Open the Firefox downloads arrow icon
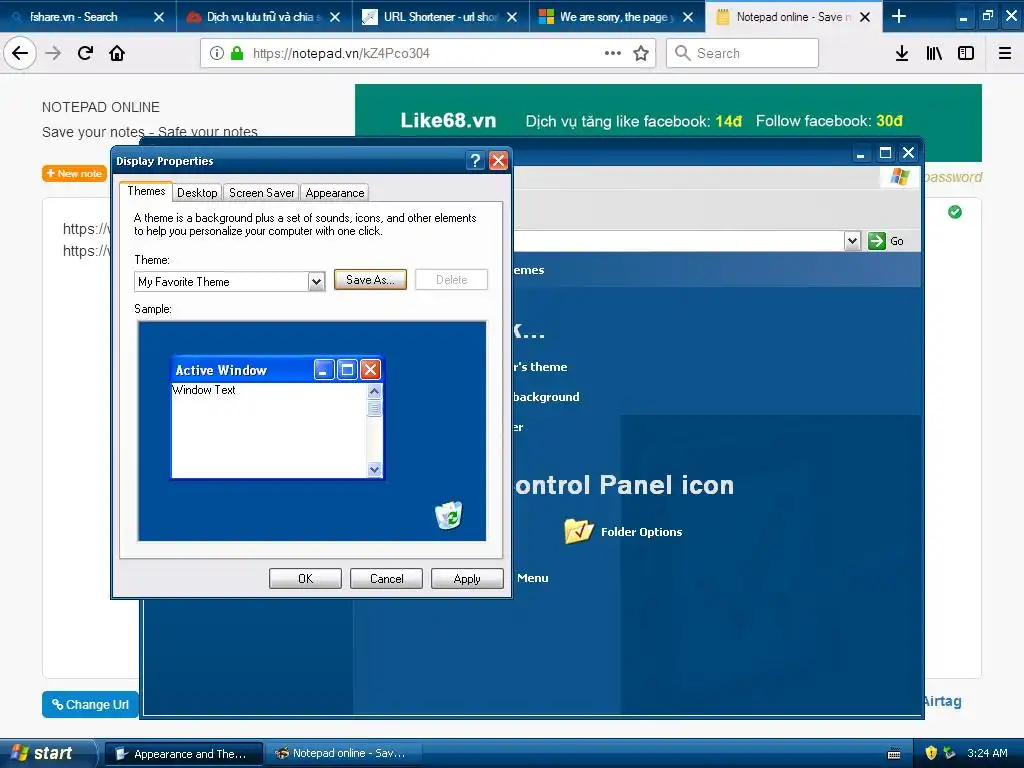The image size is (1024, 768). (902, 53)
